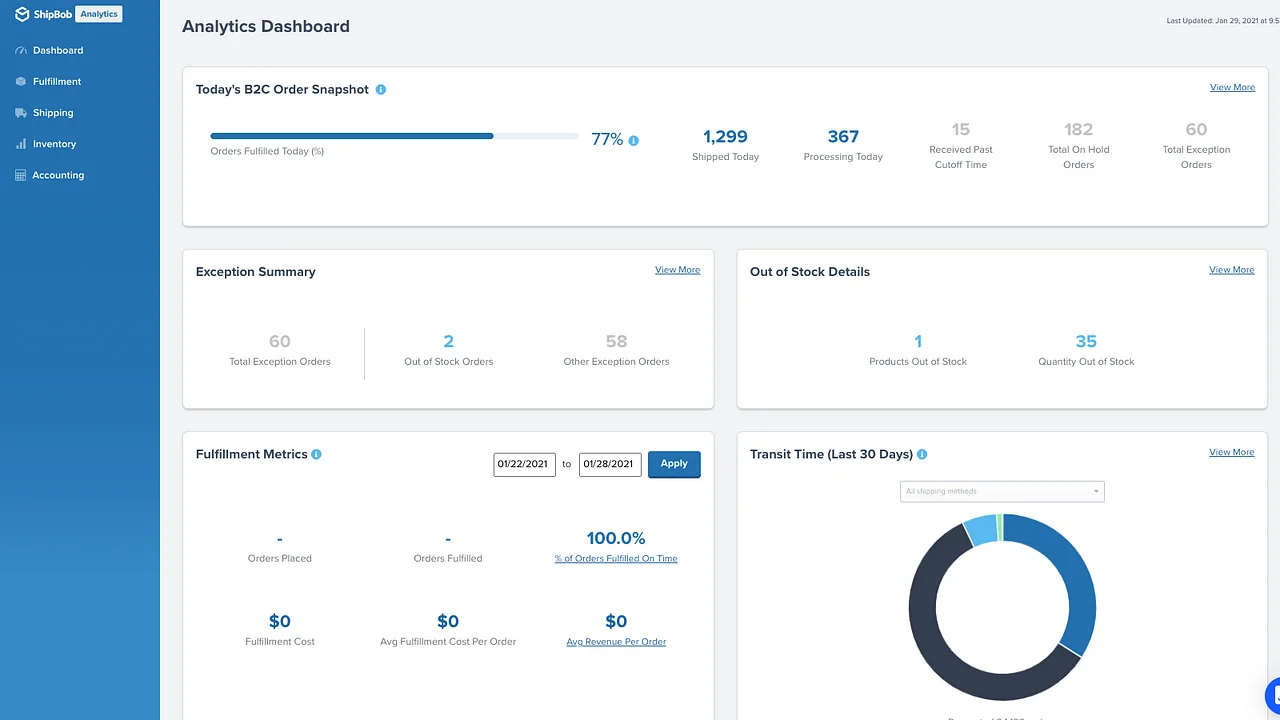Click info icon next to B2C Order Snapshot
This screenshot has width=1280, height=720.
[x=380, y=90]
